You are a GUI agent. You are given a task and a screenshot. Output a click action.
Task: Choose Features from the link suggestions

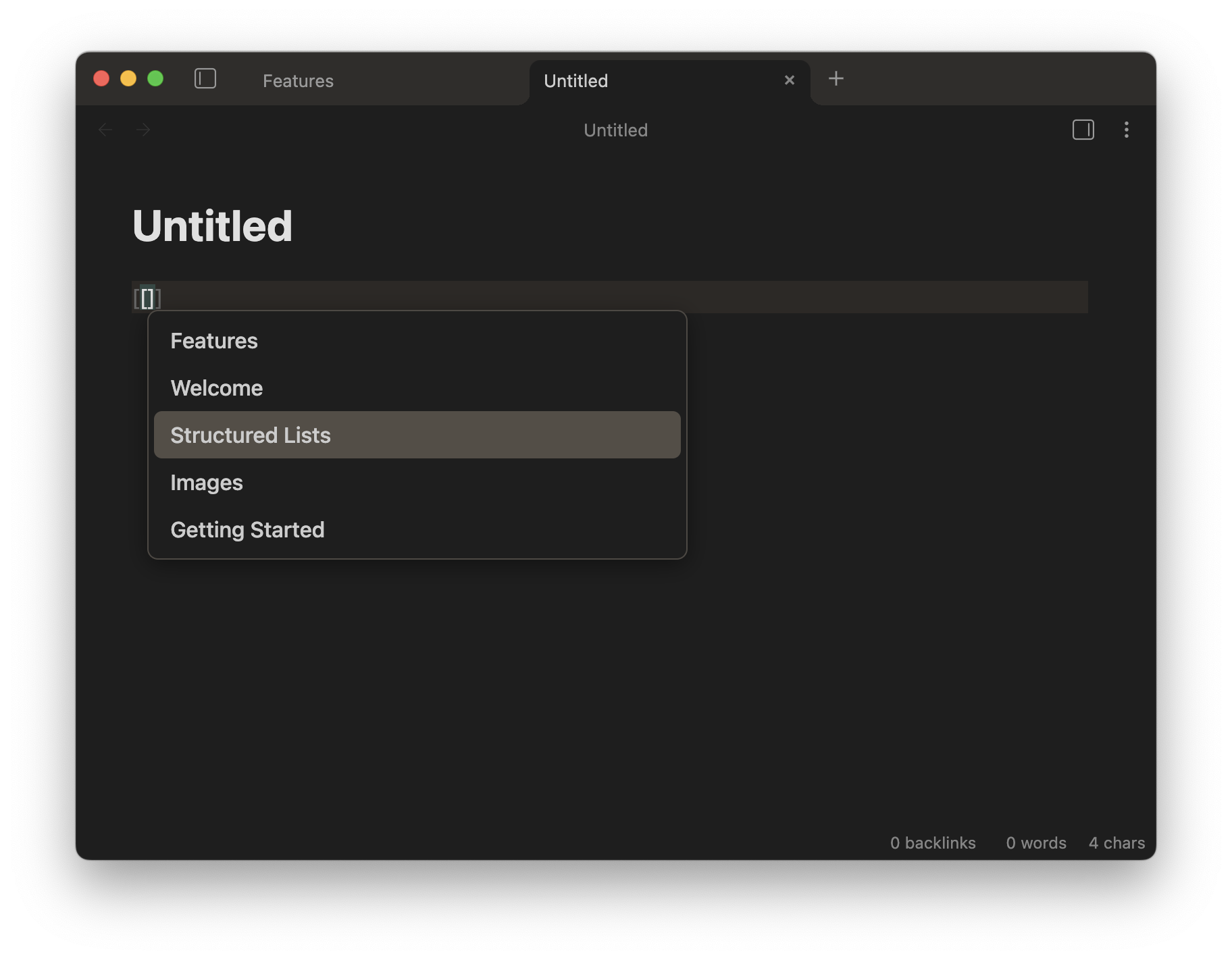[214, 341]
